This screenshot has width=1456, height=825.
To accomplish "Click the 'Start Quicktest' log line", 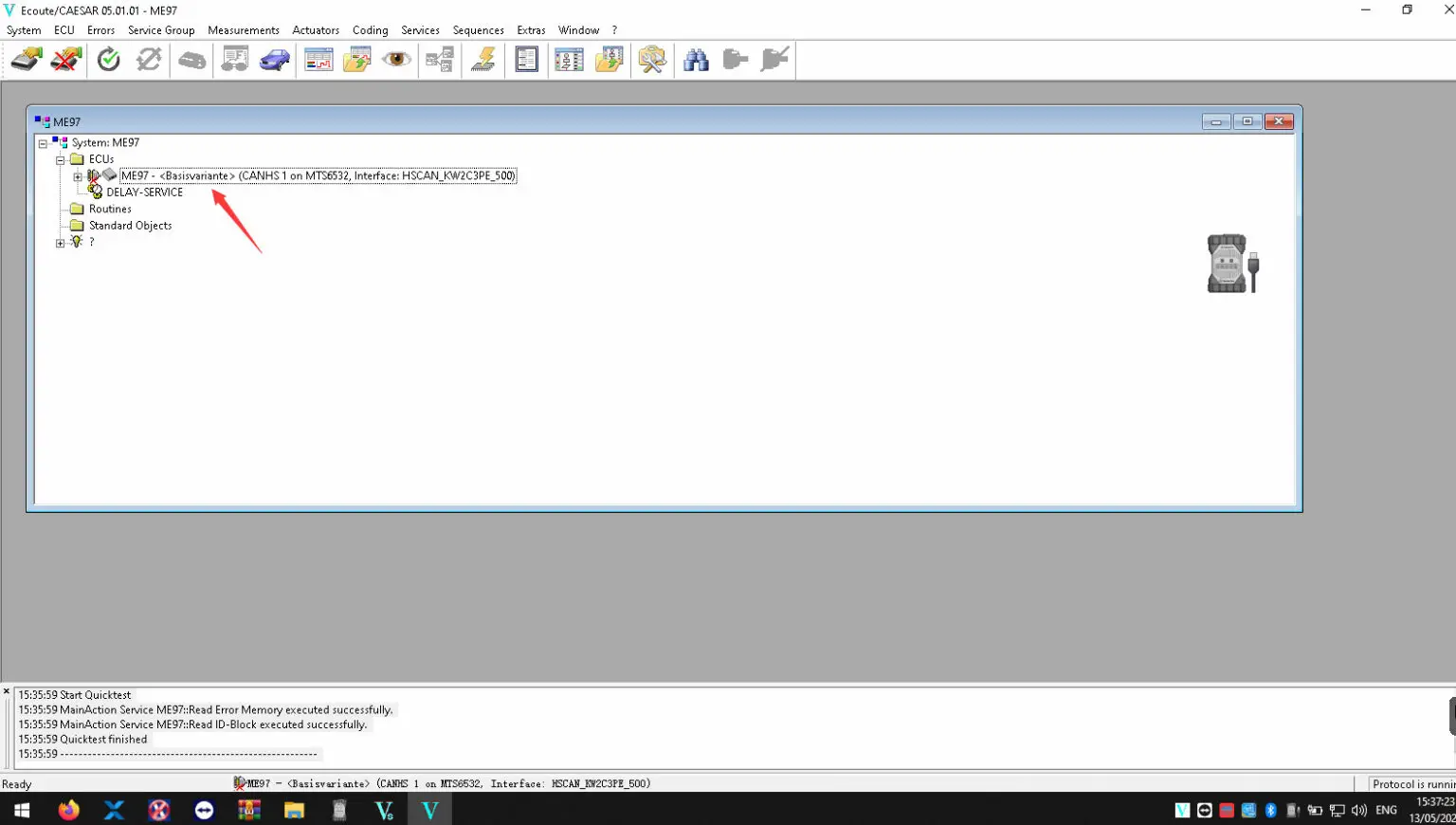I will coord(75,695).
